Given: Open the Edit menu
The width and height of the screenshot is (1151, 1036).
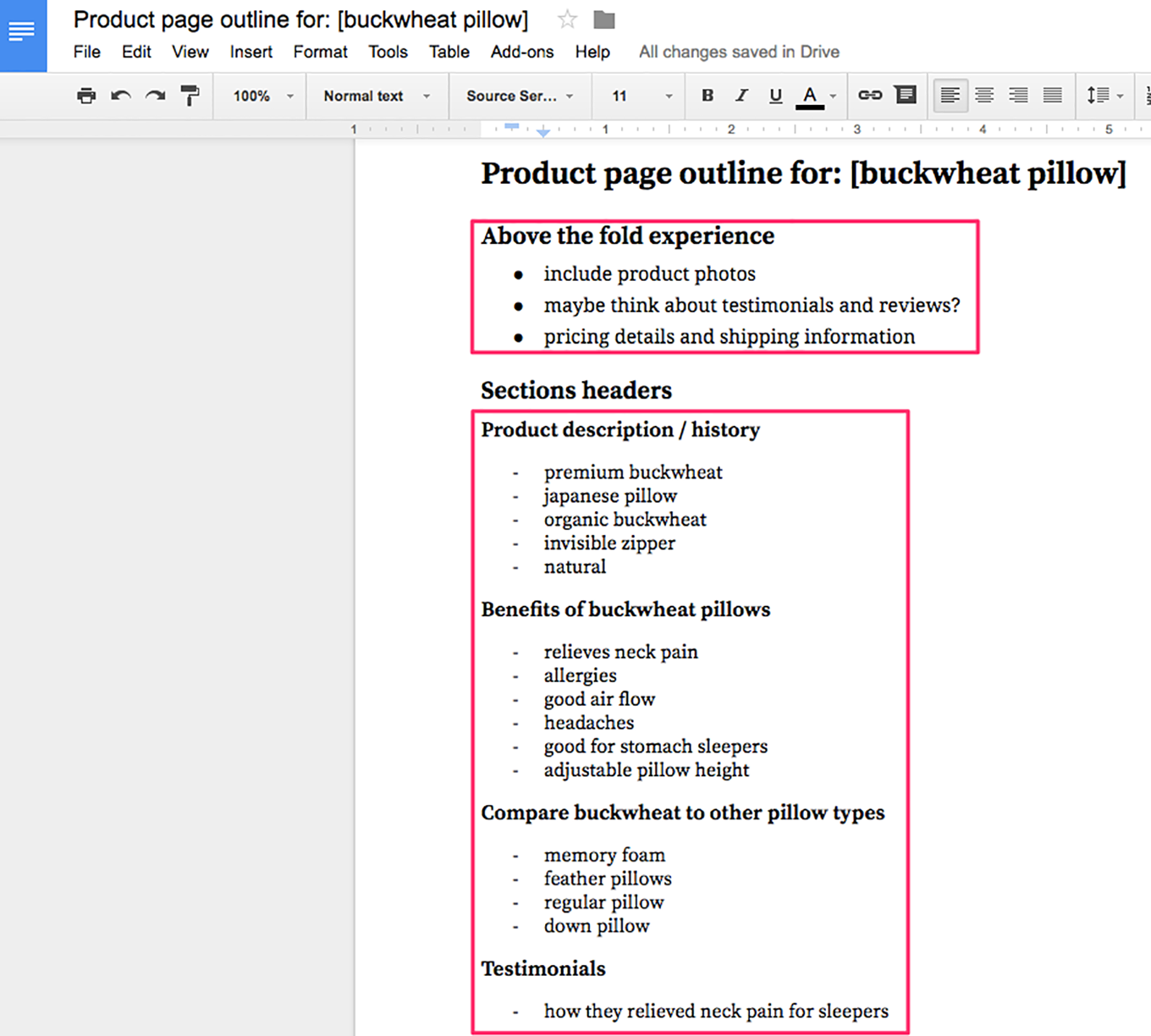Looking at the screenshot, I should pyautogui.click(x=136, y=52).
